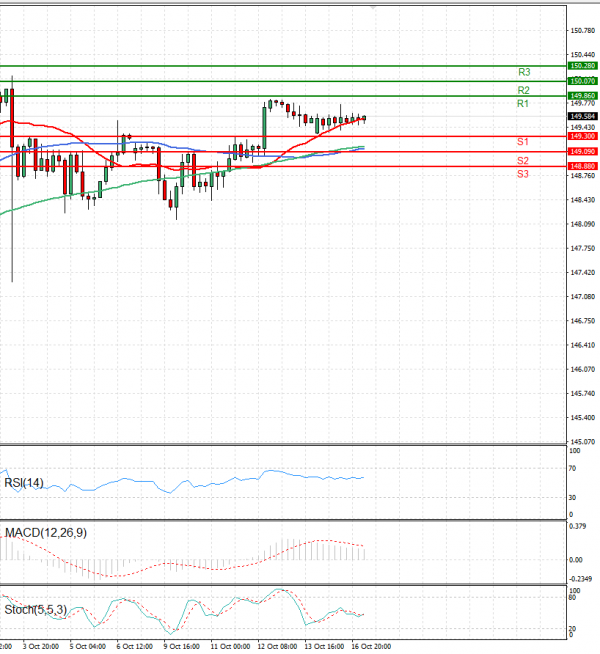Viewport: 600px width, 654px height.
Task: Click the 148.760 price axis value
Action: (x=582, y=176)
